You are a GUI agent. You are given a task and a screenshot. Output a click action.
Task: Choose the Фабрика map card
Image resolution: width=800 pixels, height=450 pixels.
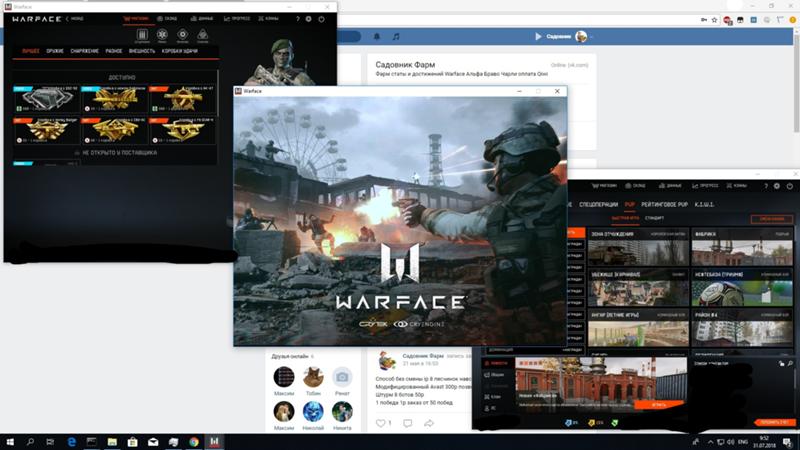pos(742,247)
